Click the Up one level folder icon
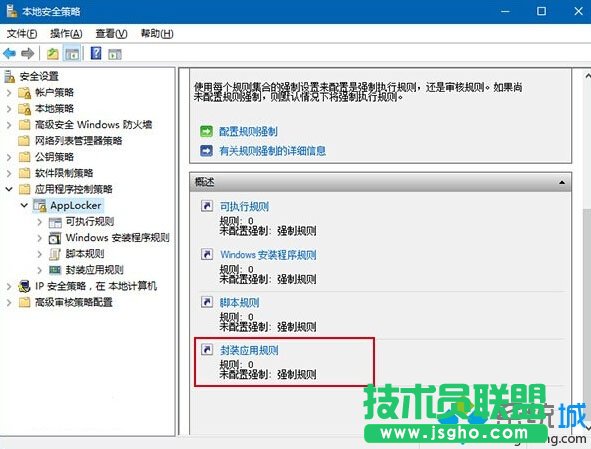The image size is (591, 449). [x=53, y=54]
